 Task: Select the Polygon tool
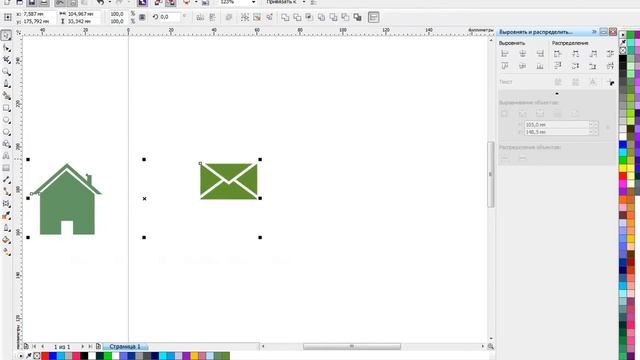coord(6,132)
